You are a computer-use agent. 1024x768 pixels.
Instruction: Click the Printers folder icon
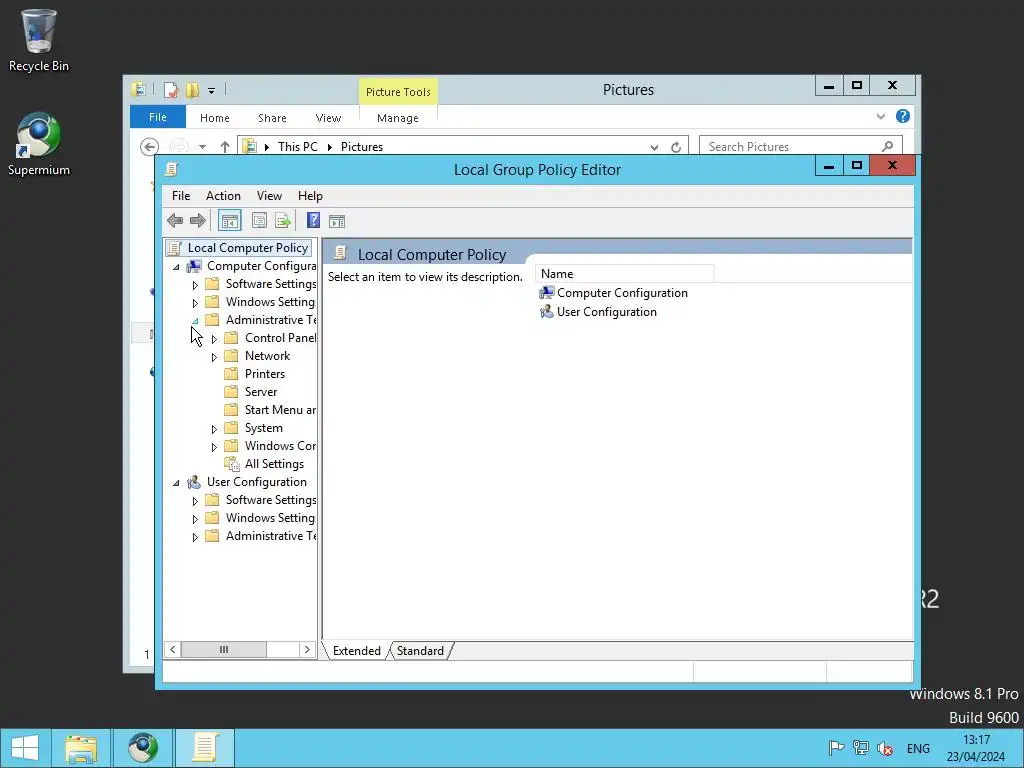(x=231, y=374)
